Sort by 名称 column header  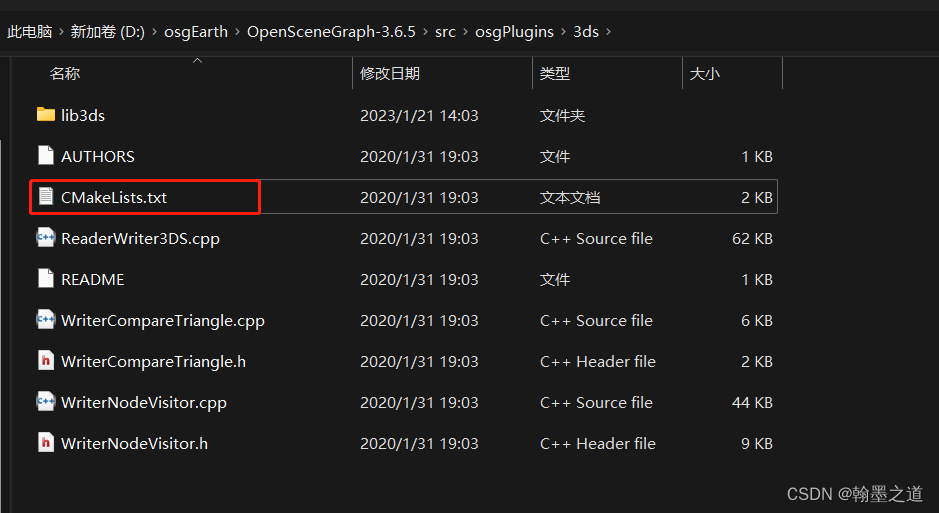pyautogui.click(x=65, y=74)
